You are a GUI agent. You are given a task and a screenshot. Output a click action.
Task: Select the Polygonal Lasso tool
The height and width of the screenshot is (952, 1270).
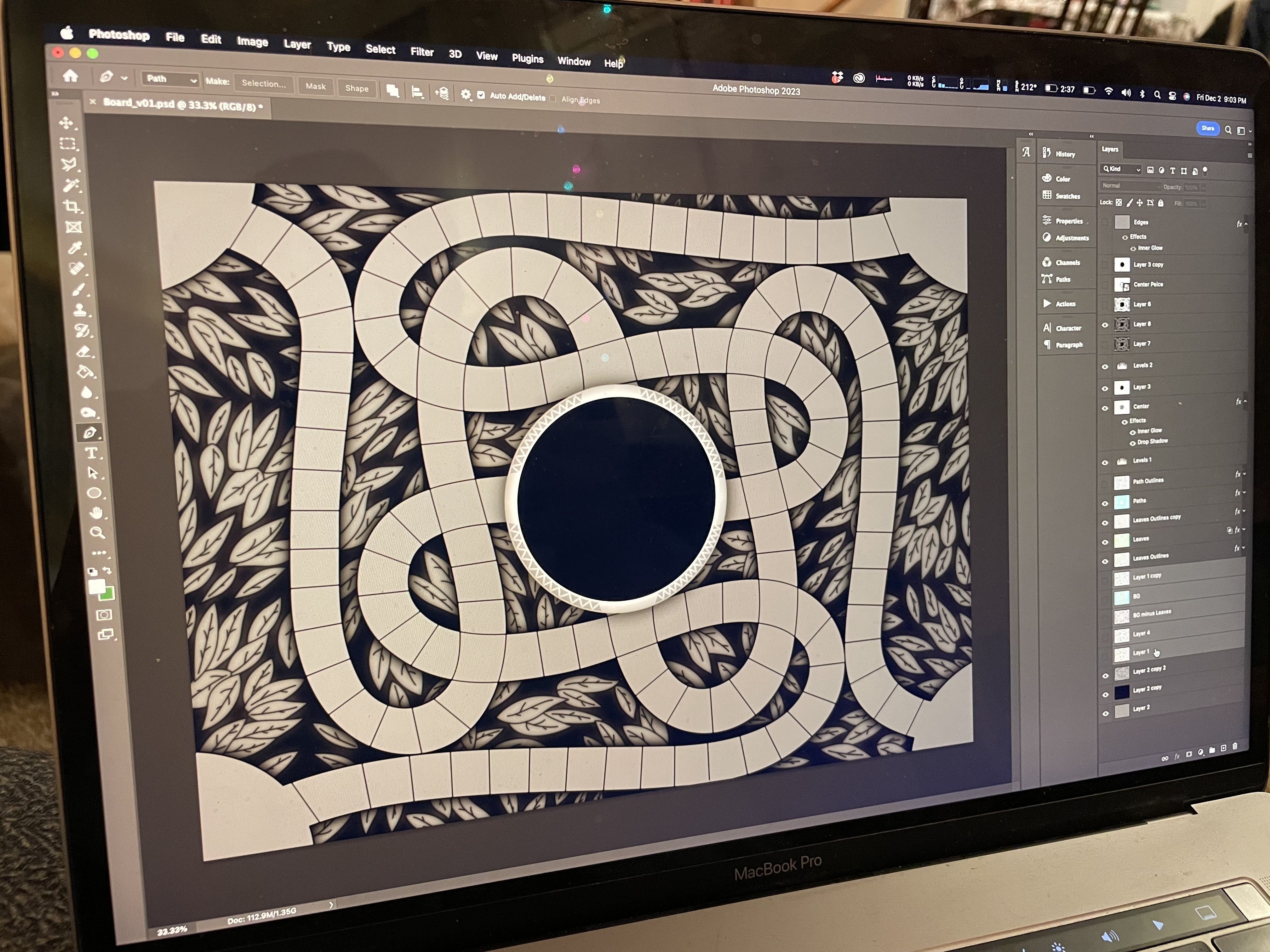(x=70, y=165)
